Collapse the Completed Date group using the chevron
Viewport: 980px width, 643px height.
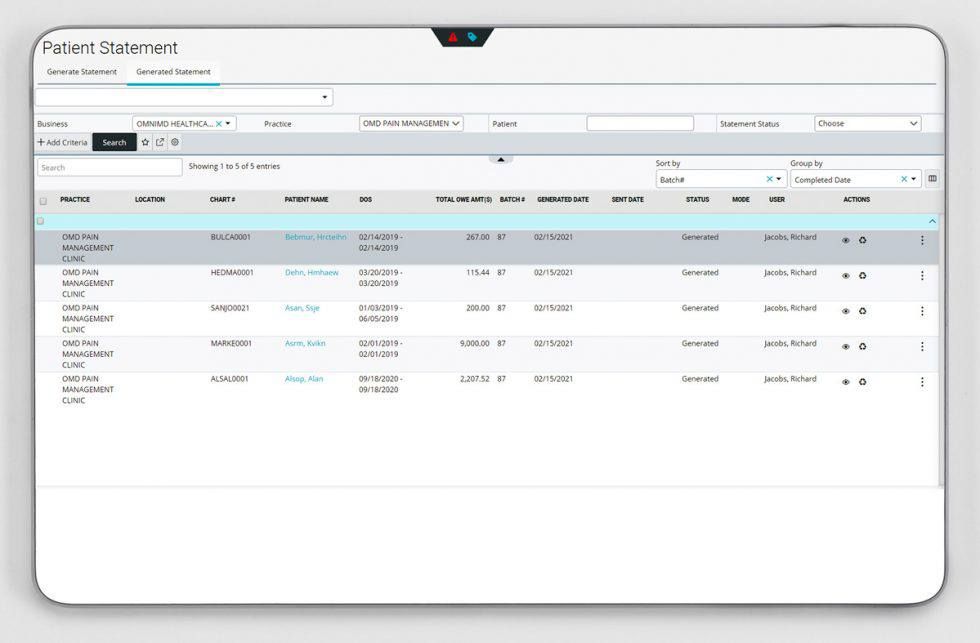pyautogui.click(x=931, y=219)
